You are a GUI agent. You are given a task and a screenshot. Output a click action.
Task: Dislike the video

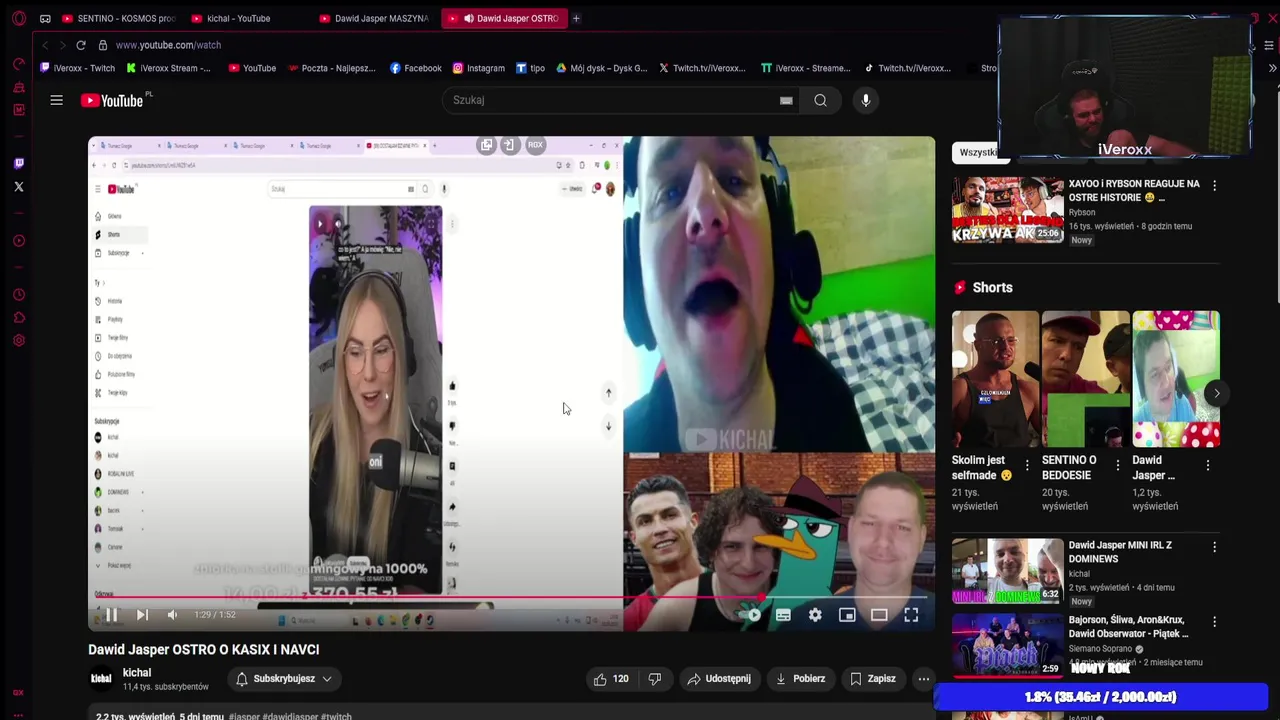pyautogui.click(x=654, y=679)
